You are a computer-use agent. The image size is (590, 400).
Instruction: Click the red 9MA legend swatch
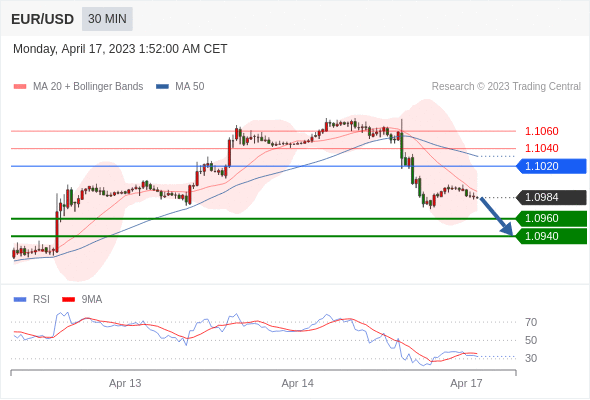(68, 300)
